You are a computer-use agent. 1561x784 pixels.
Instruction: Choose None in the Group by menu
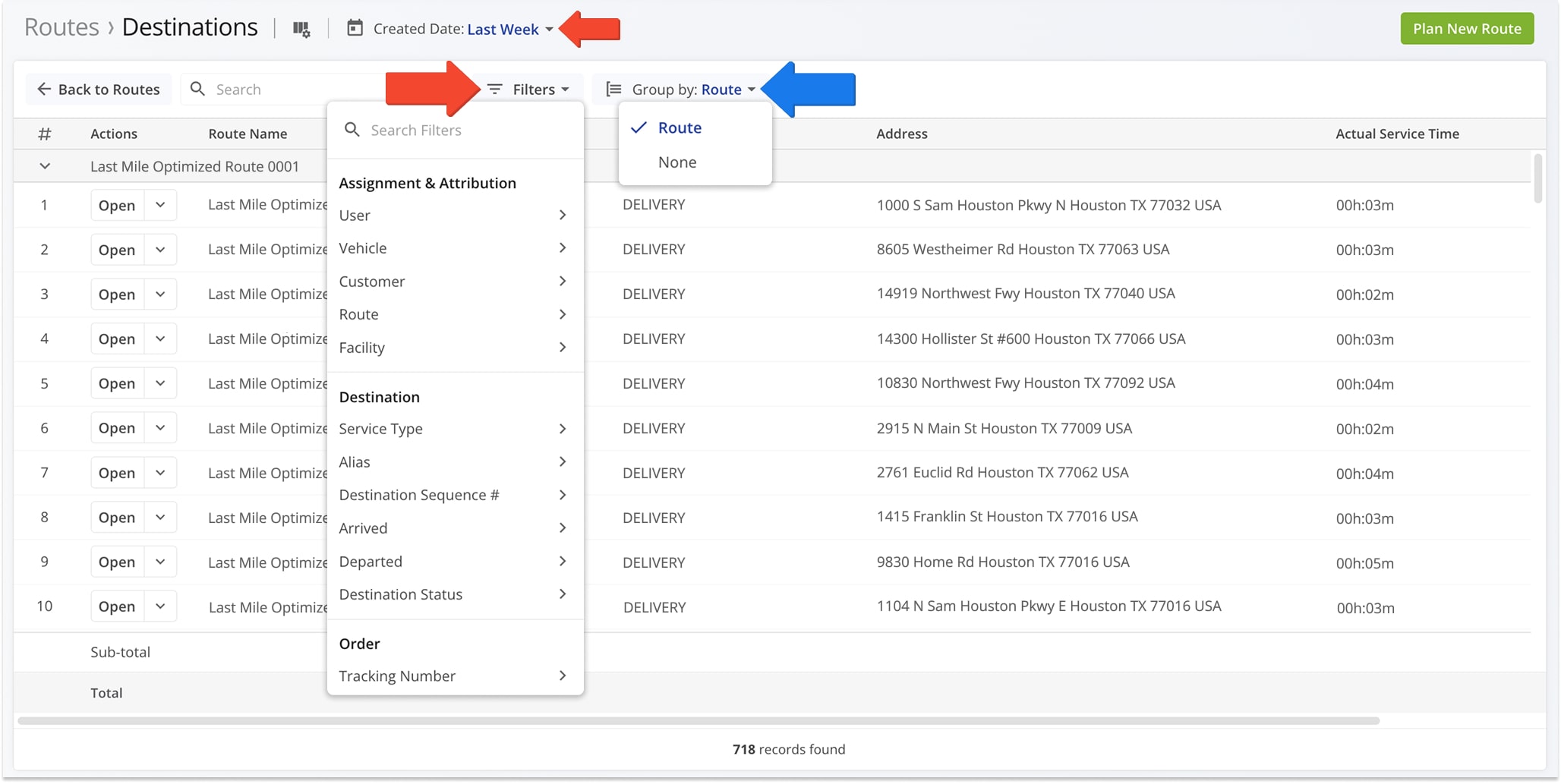(676, 162)
